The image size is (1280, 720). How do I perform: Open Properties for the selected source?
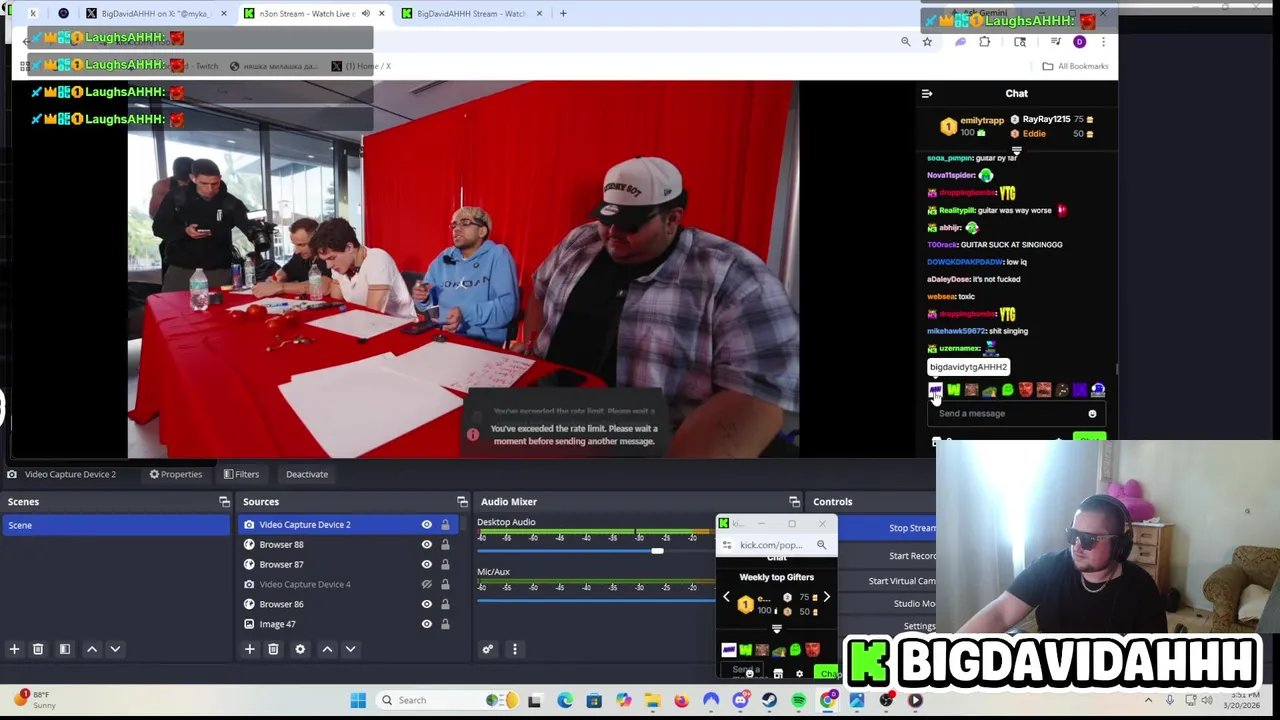[176, 474]
